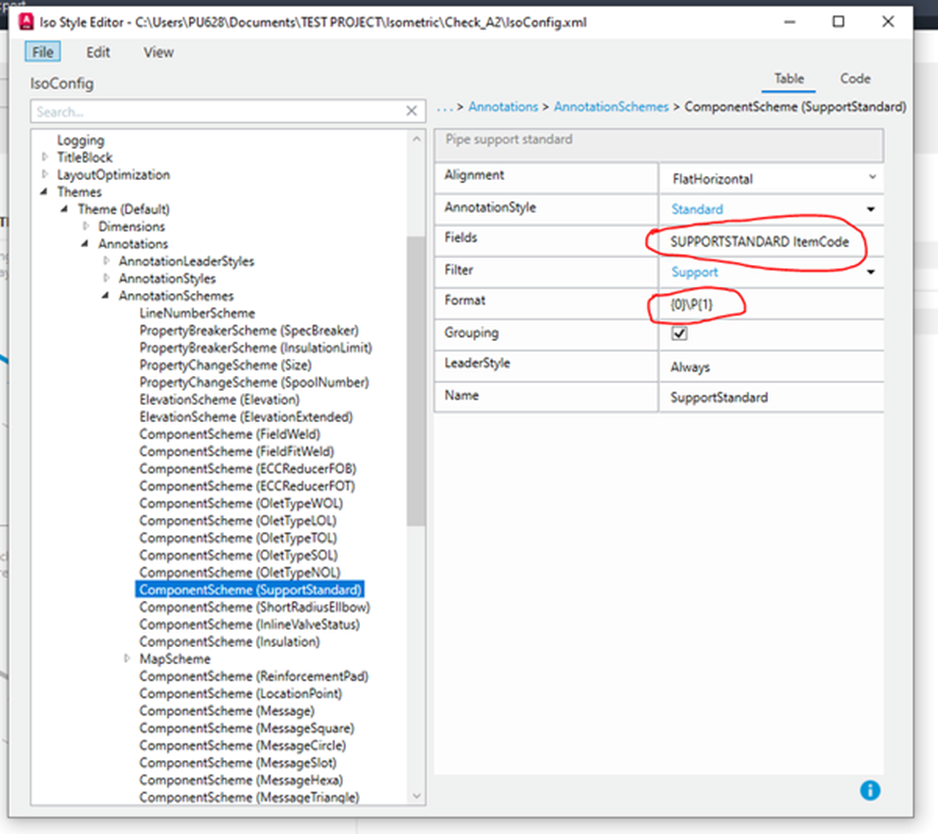The height and width of the screenshot is (834, 938).
Task: Select ComponentScheme (ReinforcementPad)
Action: 254,676
